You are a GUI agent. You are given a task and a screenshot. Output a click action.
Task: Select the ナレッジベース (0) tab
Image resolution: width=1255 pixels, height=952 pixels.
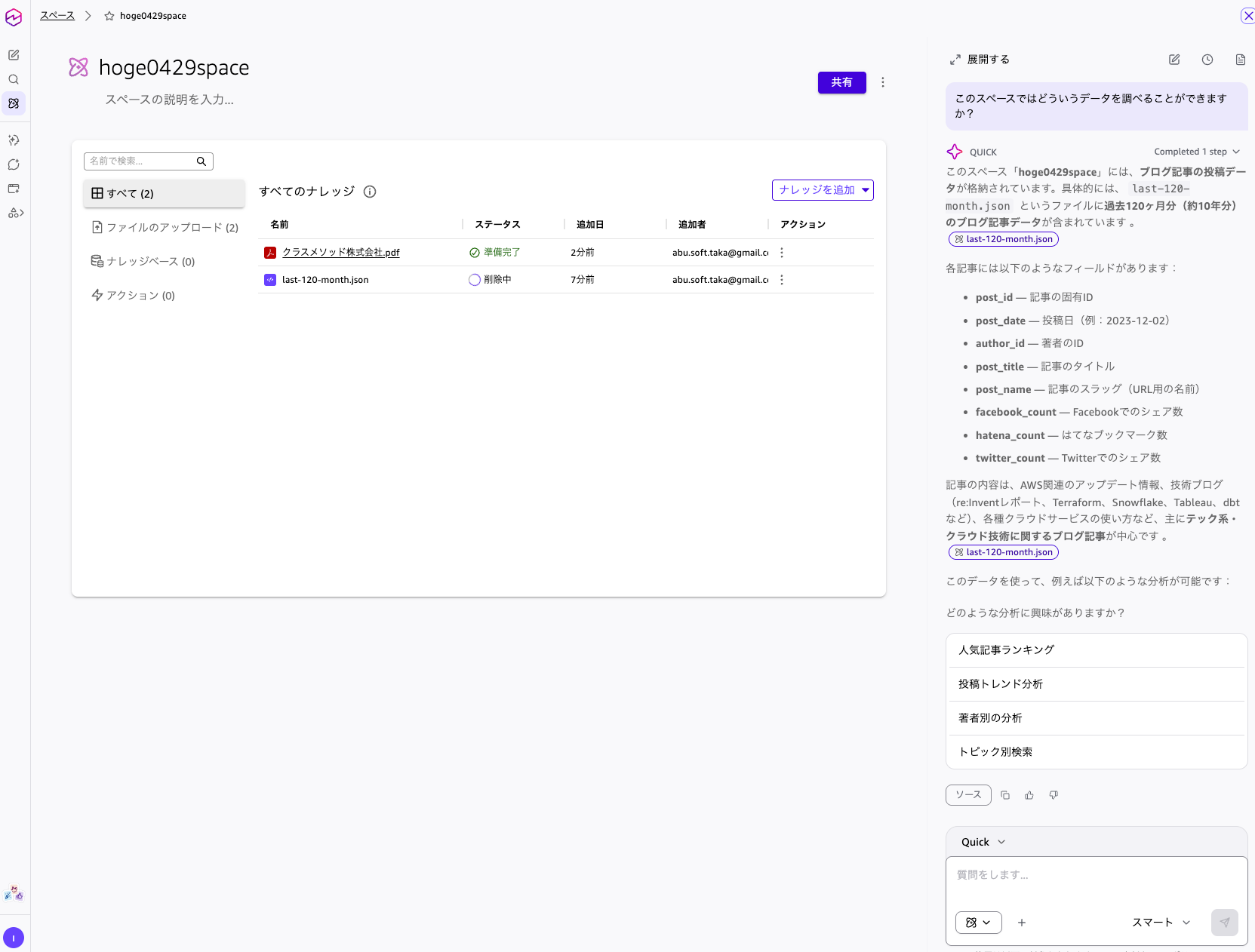click(143, 261)
